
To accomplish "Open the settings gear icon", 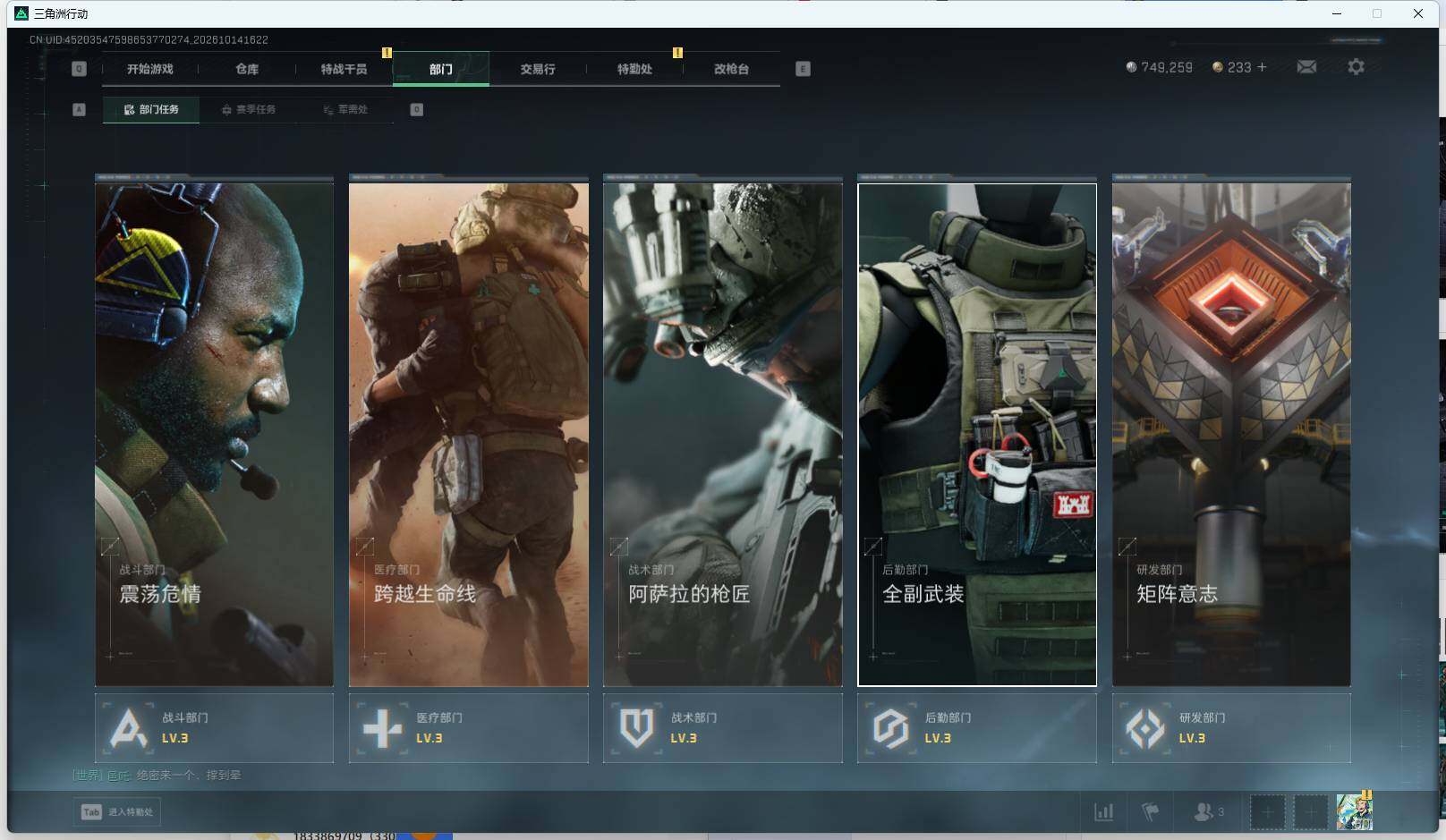I will tap(1356, 67).
